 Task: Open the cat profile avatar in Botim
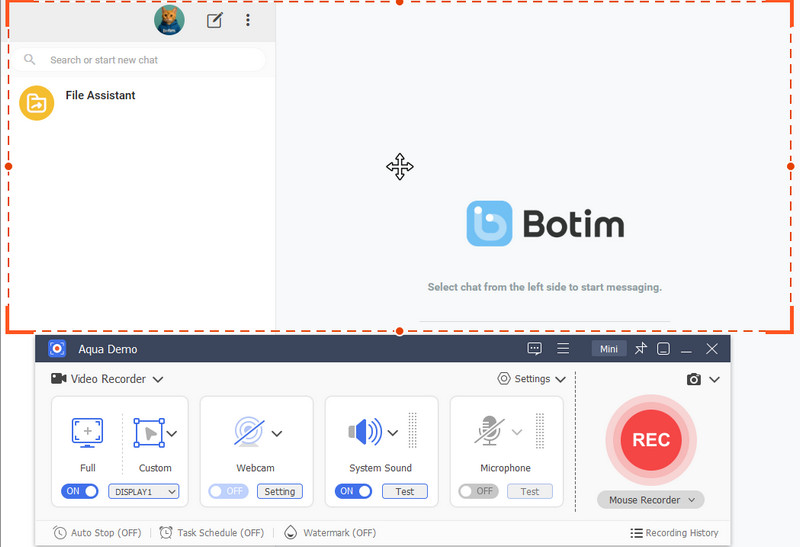coord(169,20)
